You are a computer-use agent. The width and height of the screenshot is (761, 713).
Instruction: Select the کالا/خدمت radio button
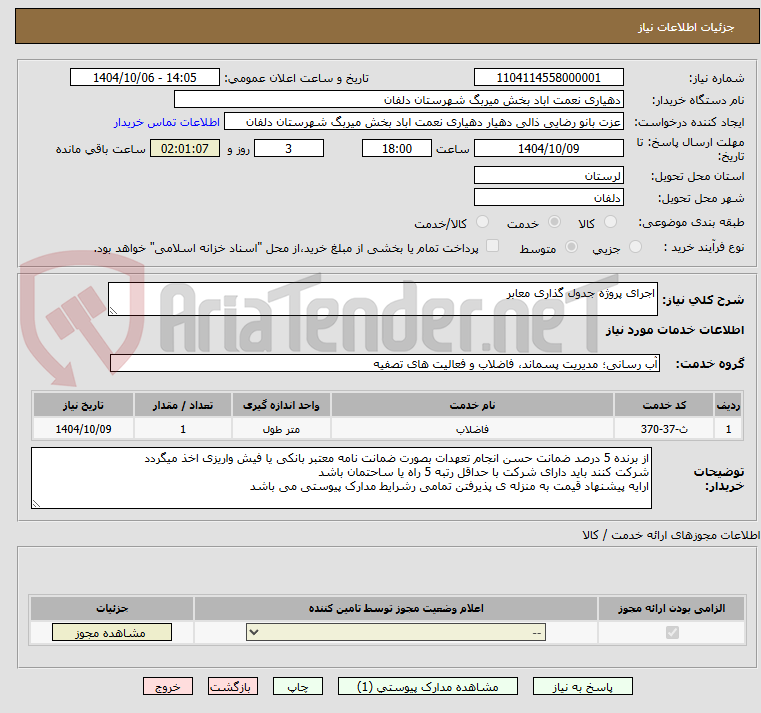pyautogui.click(x=482, y=222)
